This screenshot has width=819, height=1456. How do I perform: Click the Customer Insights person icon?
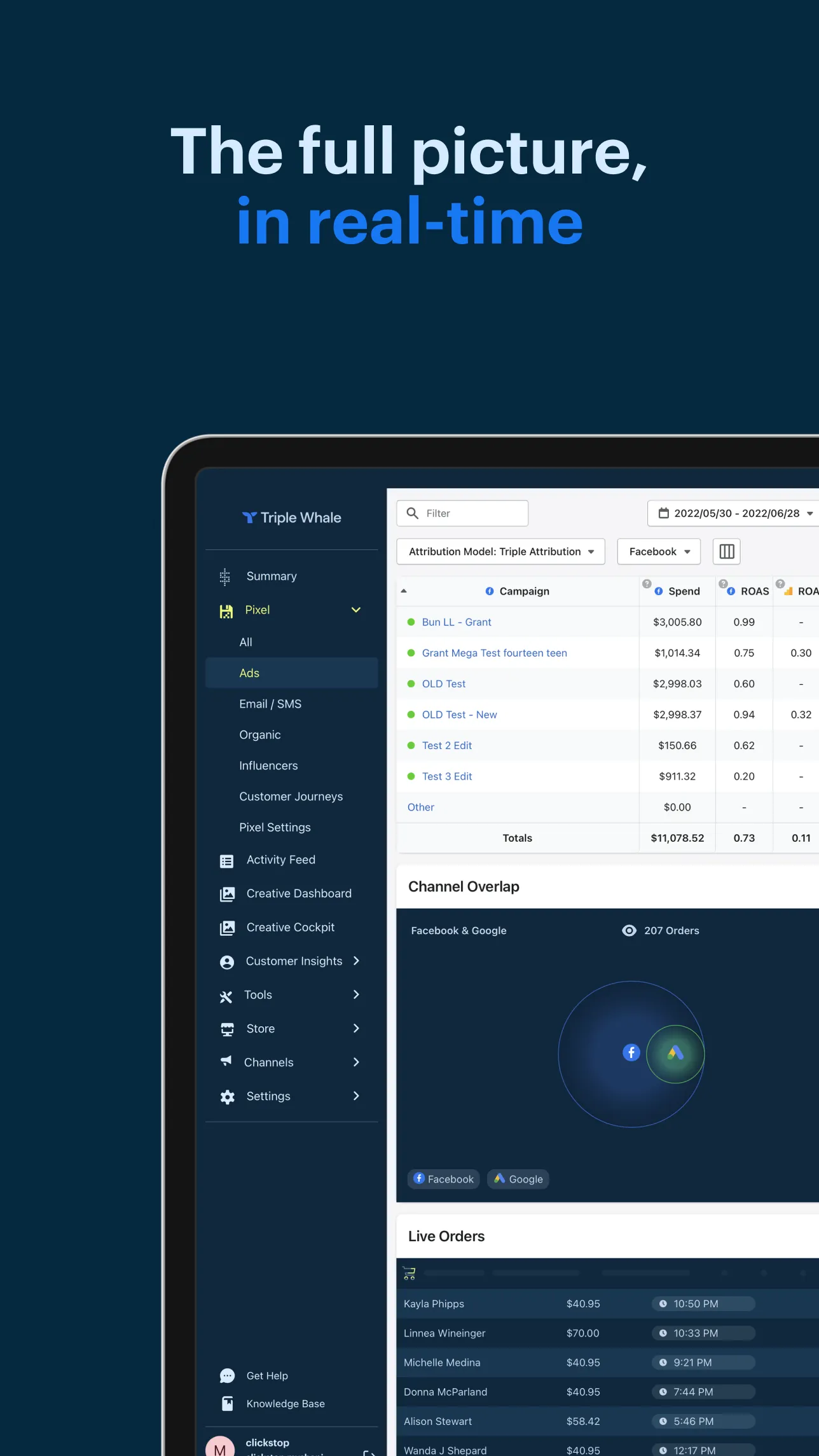coord(226,962)
